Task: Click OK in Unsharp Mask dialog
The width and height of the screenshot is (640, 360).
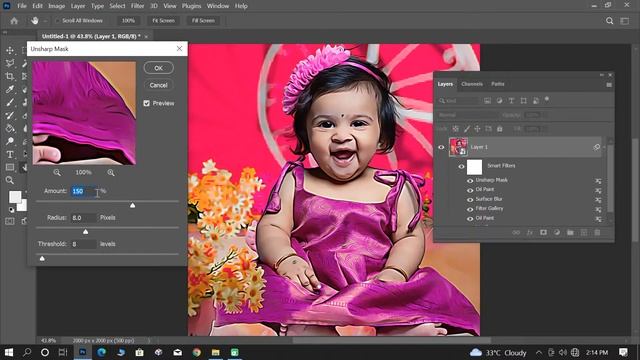Action: coord(158,68)
